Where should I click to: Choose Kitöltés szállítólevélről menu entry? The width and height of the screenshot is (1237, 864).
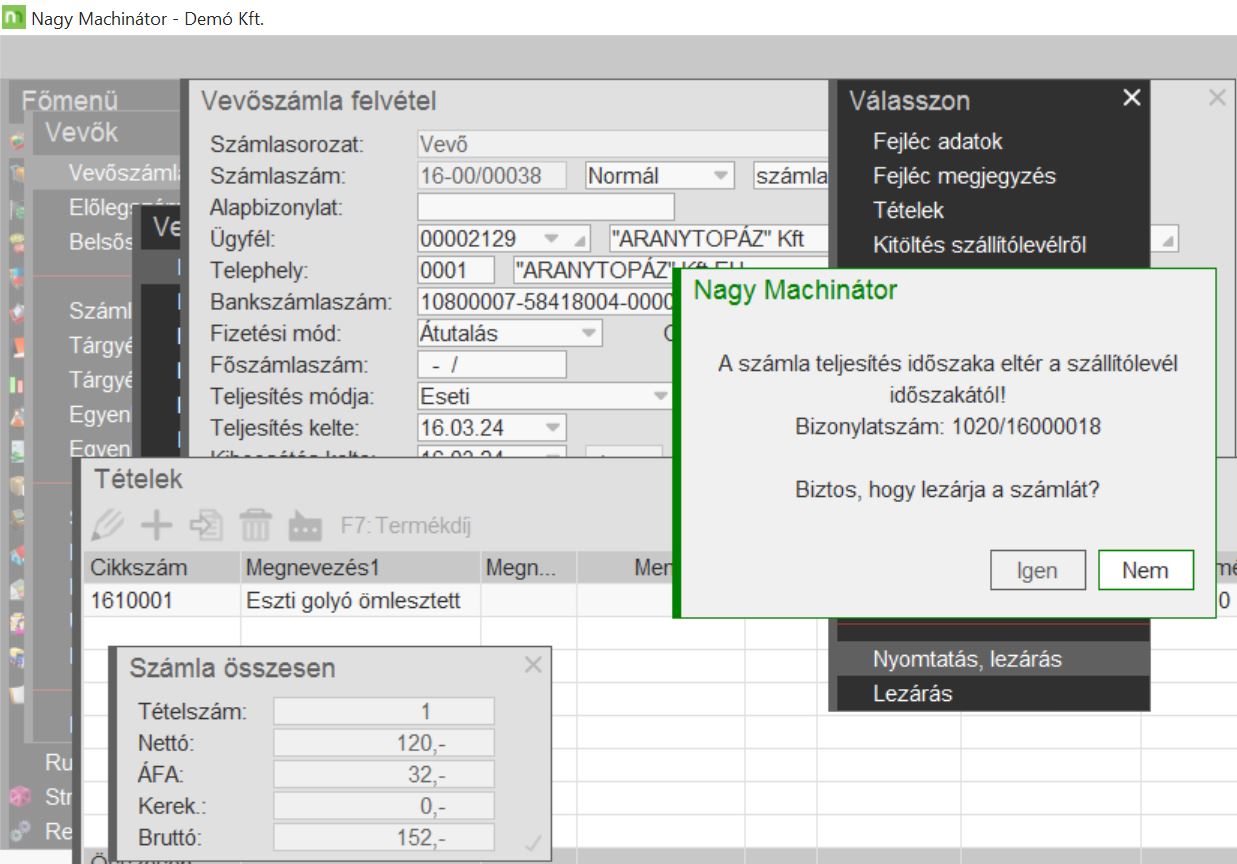[979, 244]
